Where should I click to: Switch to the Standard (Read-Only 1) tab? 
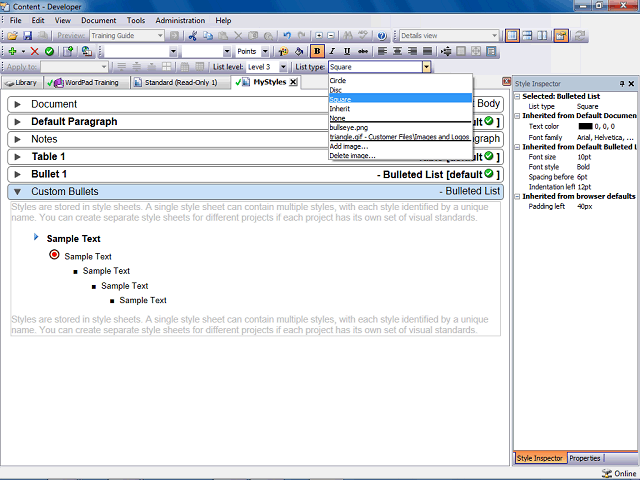pyautogui.click(x=180, y=82)
